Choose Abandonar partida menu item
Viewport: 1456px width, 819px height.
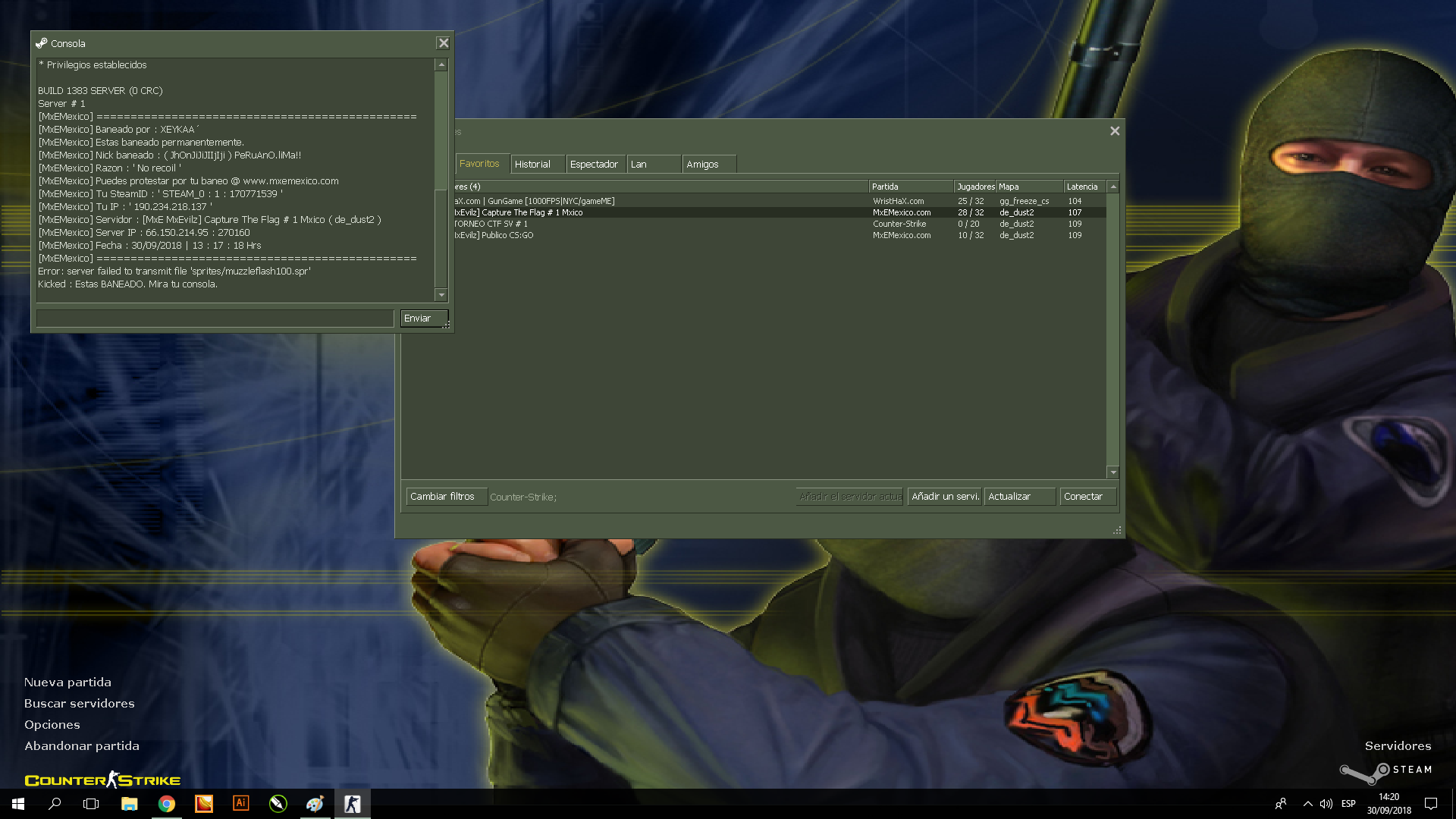point(81,746)
